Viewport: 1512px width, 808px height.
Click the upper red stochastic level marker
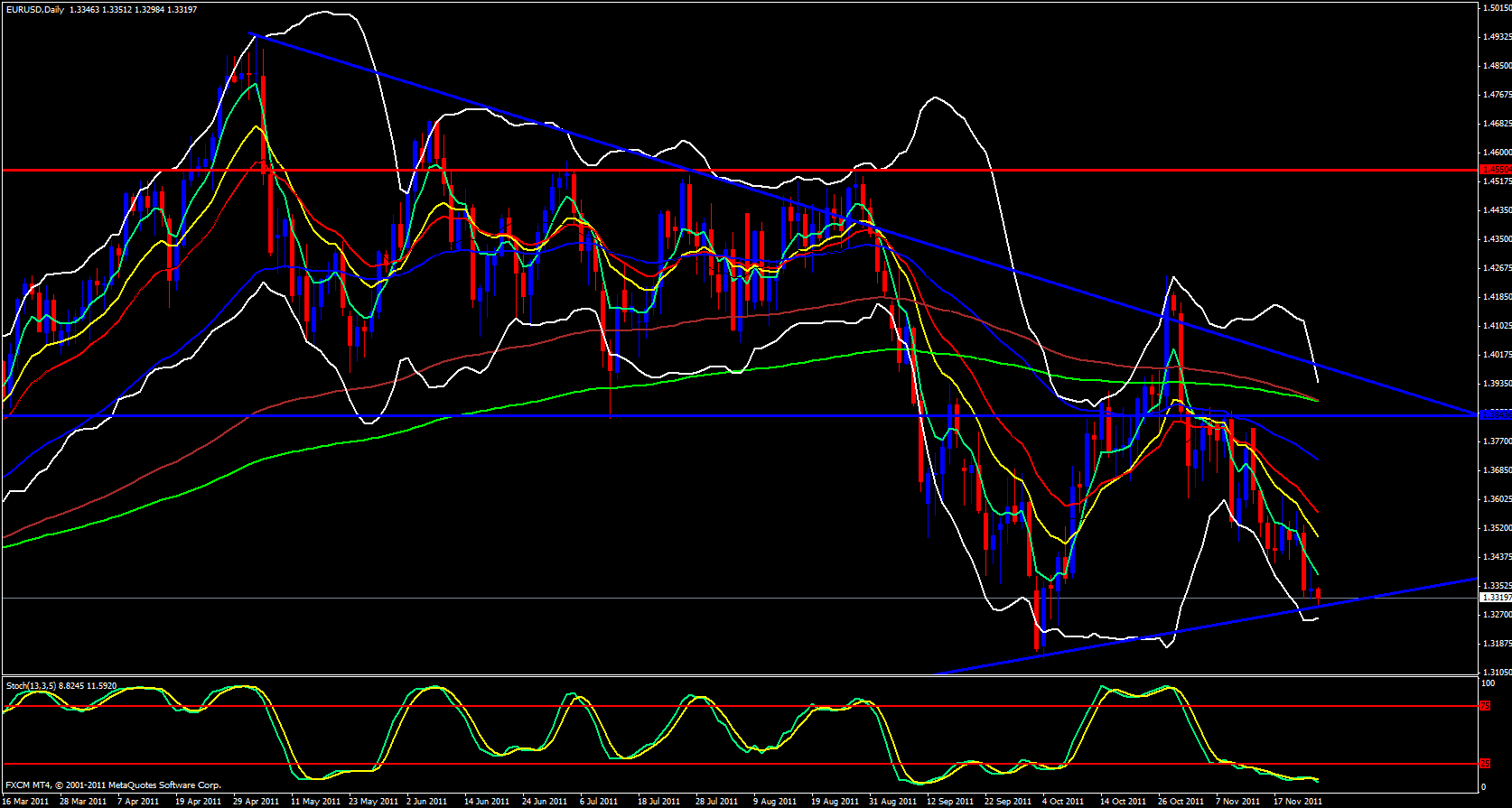tap(1485, 706)
